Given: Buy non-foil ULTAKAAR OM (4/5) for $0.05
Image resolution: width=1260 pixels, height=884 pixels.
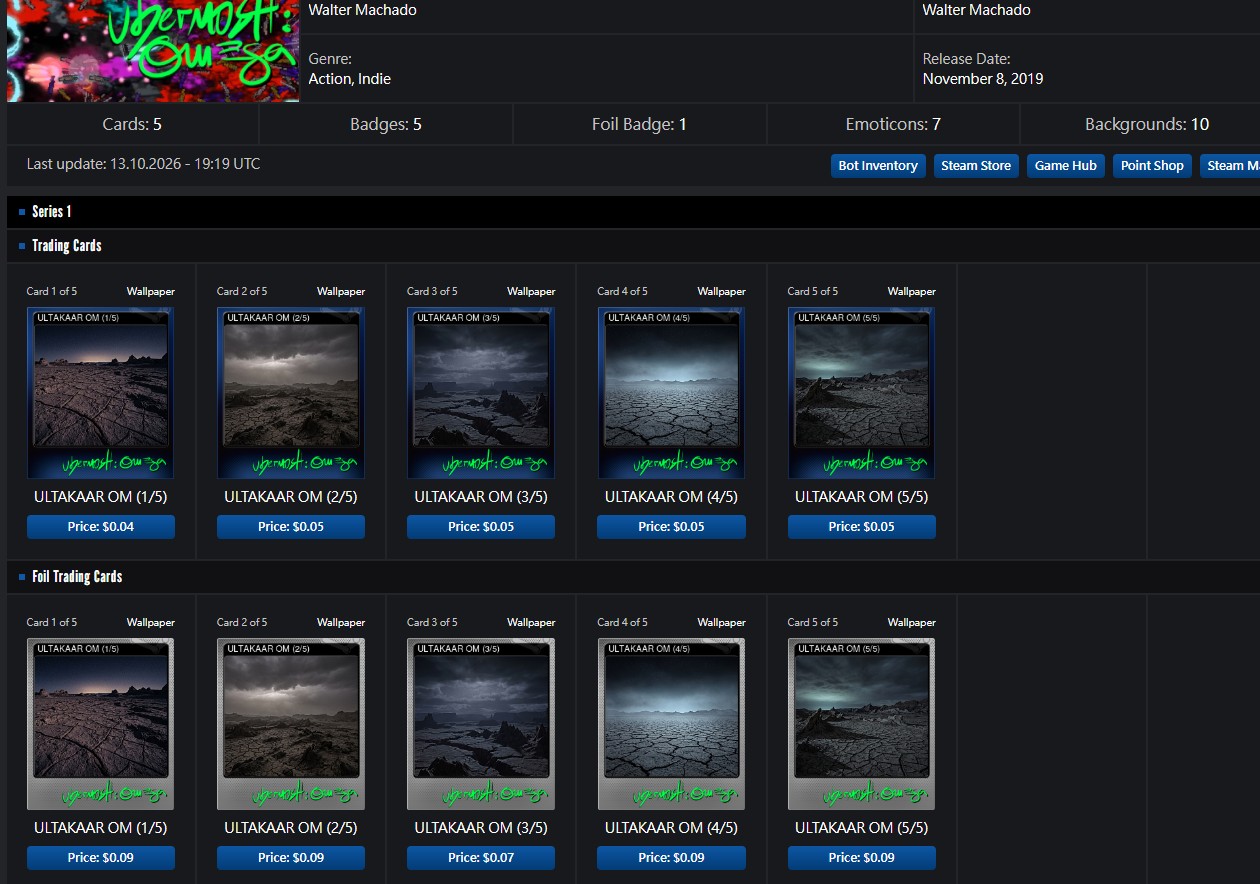Looking at the screenshot, I should click(671, 527).
